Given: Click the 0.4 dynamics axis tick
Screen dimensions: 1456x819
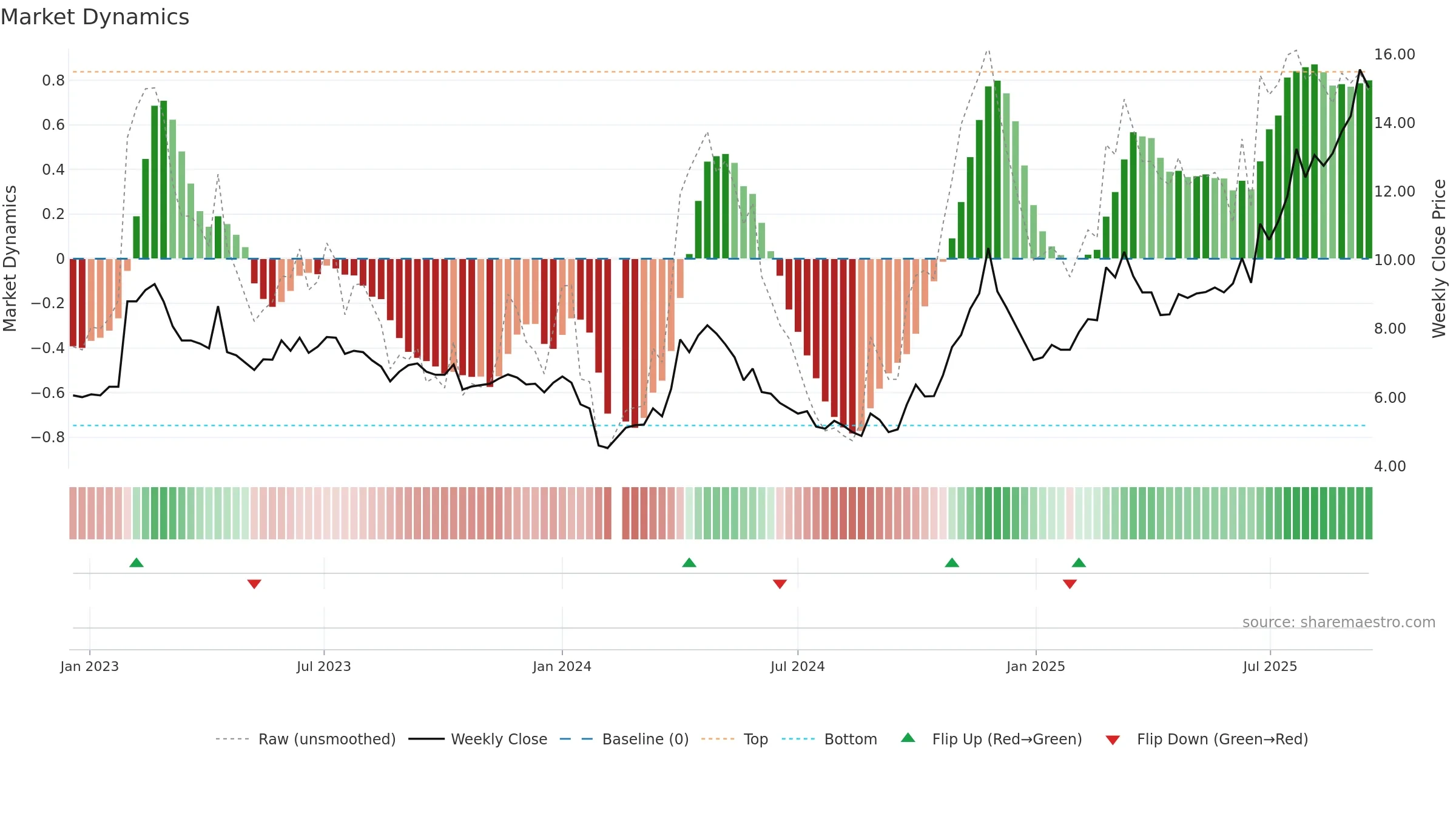Looking at the screenshot, I should point(53,169).
